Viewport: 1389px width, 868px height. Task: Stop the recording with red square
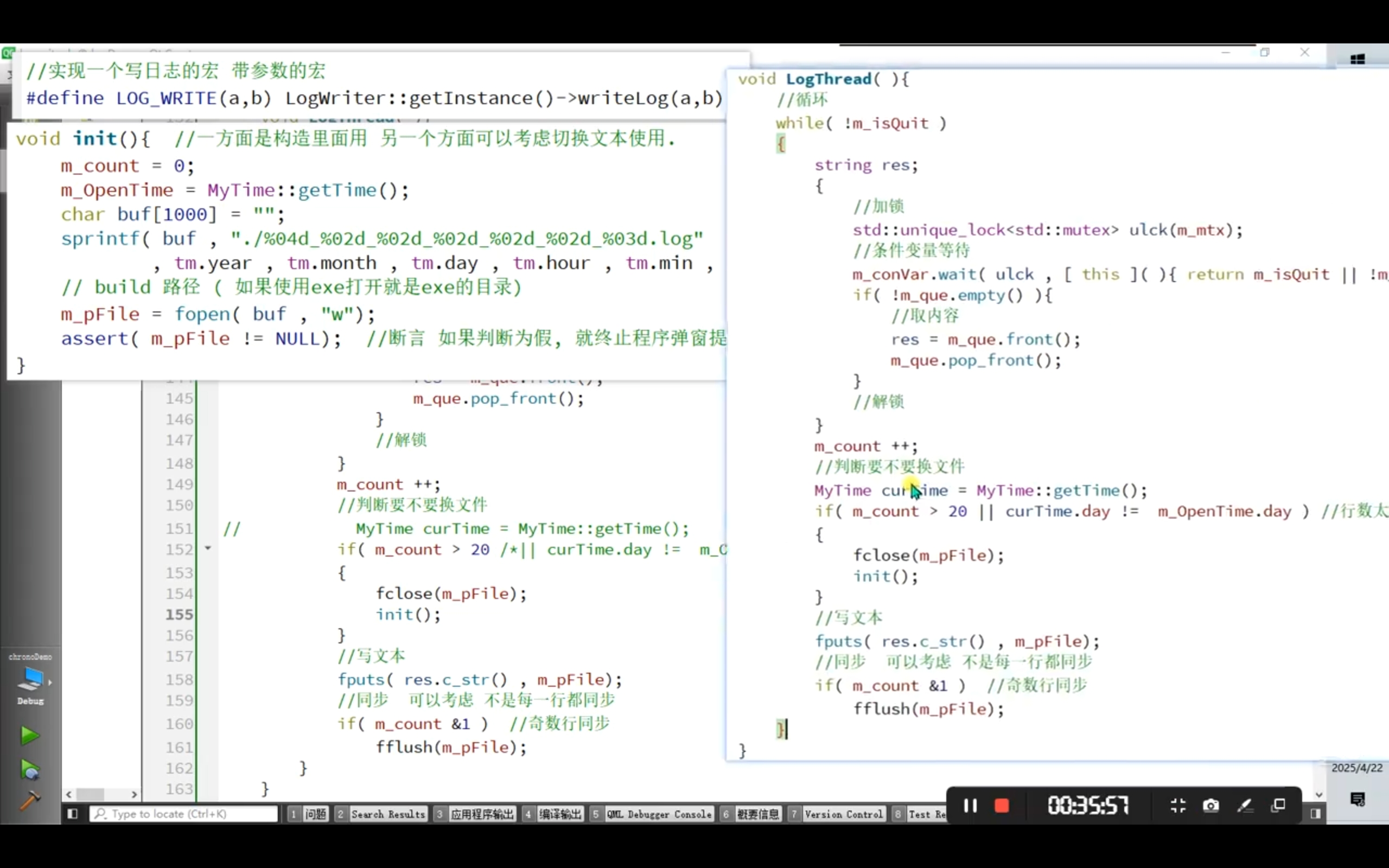click(1002, 806)
